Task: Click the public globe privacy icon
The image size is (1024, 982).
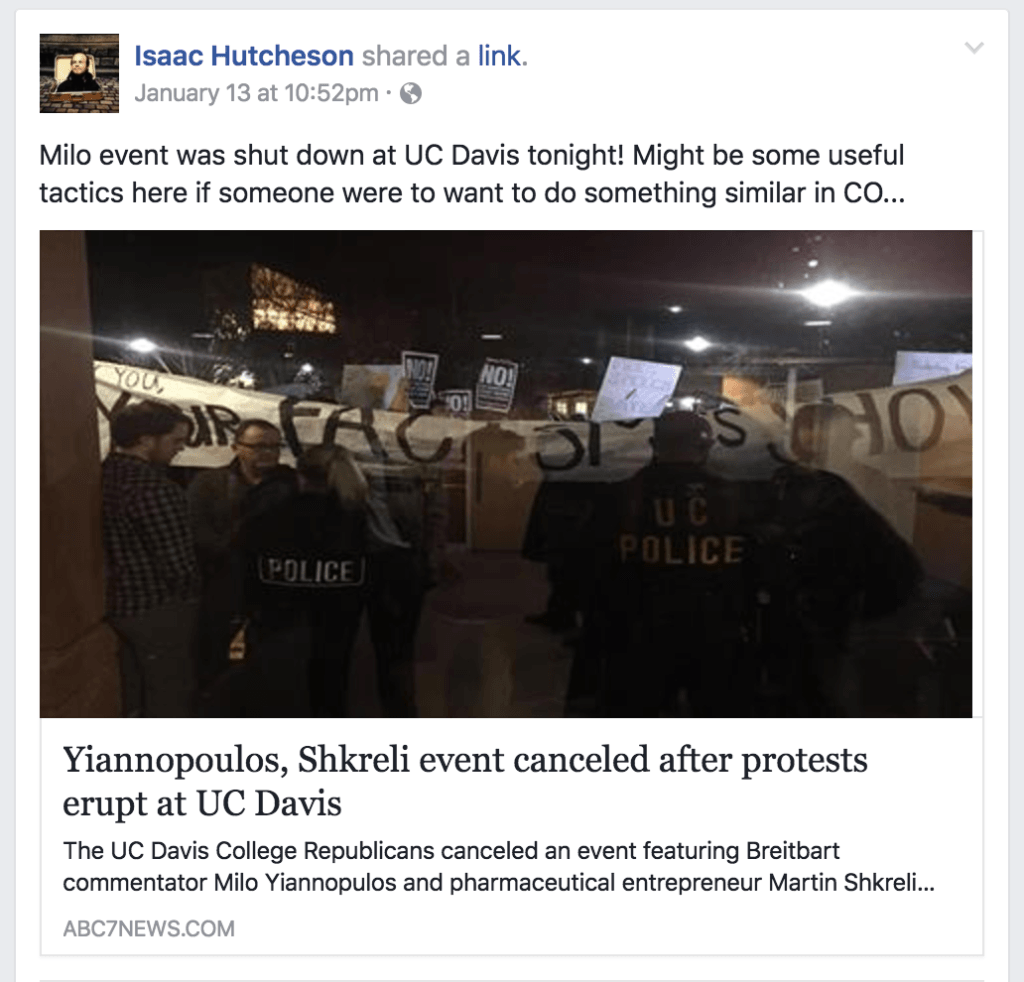Action: pos(411,94)
